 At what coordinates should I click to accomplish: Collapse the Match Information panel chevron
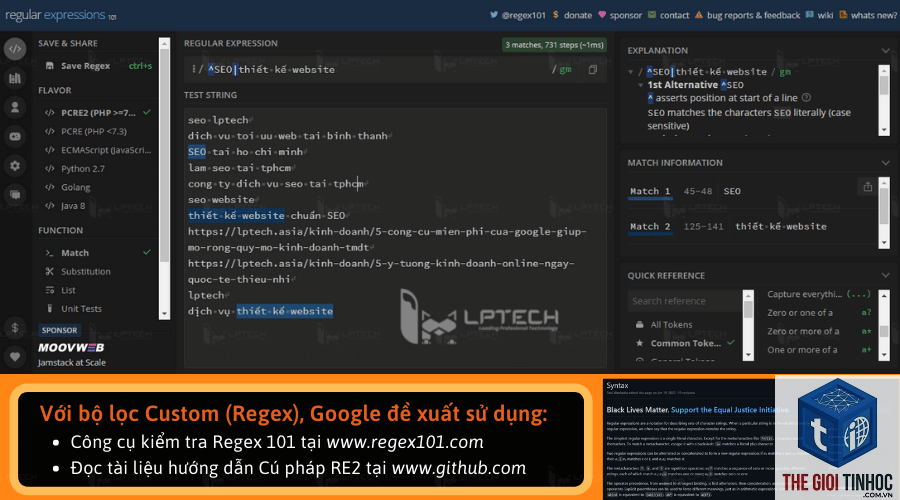(x=885, y=163)
